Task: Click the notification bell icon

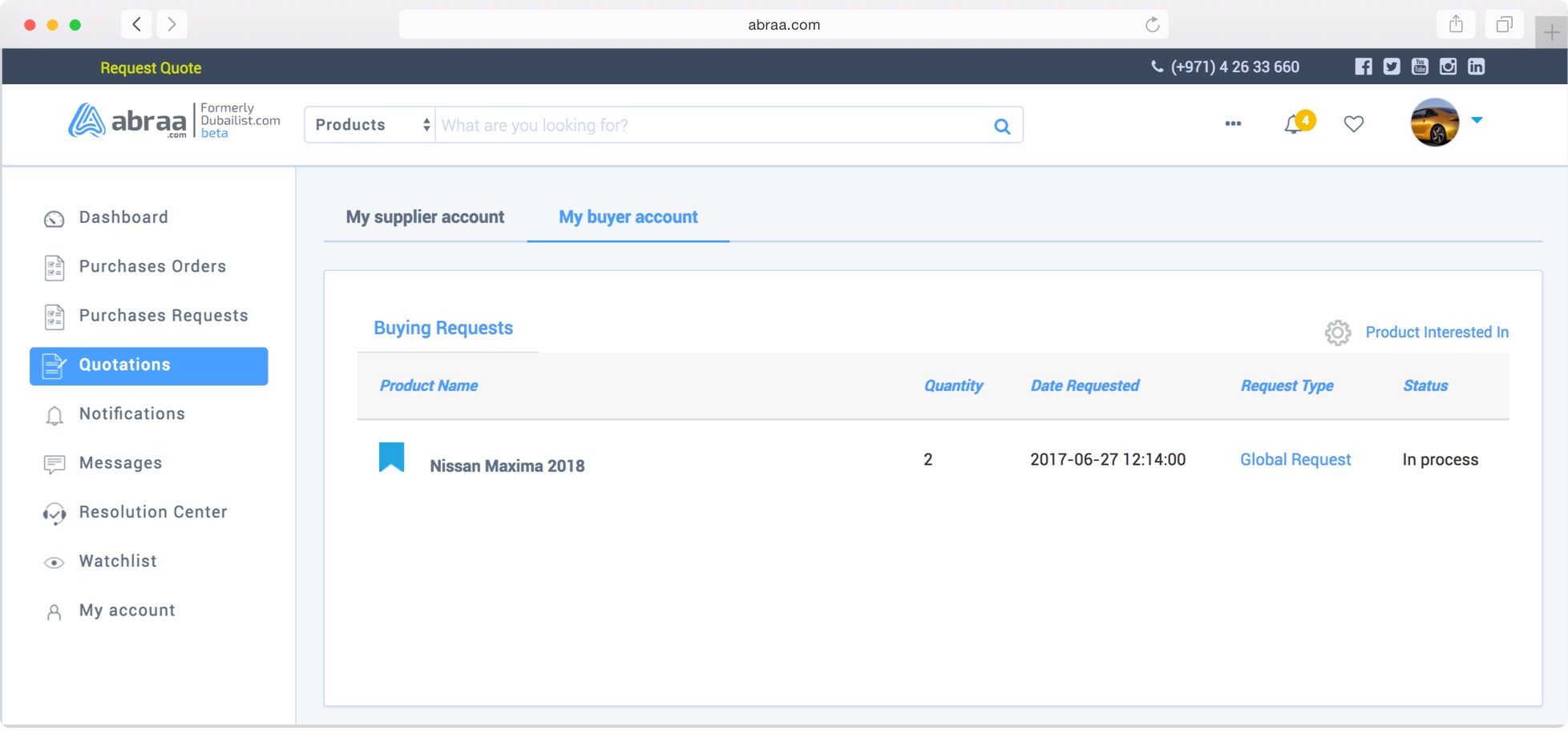Action: [x=1293, y=124]
